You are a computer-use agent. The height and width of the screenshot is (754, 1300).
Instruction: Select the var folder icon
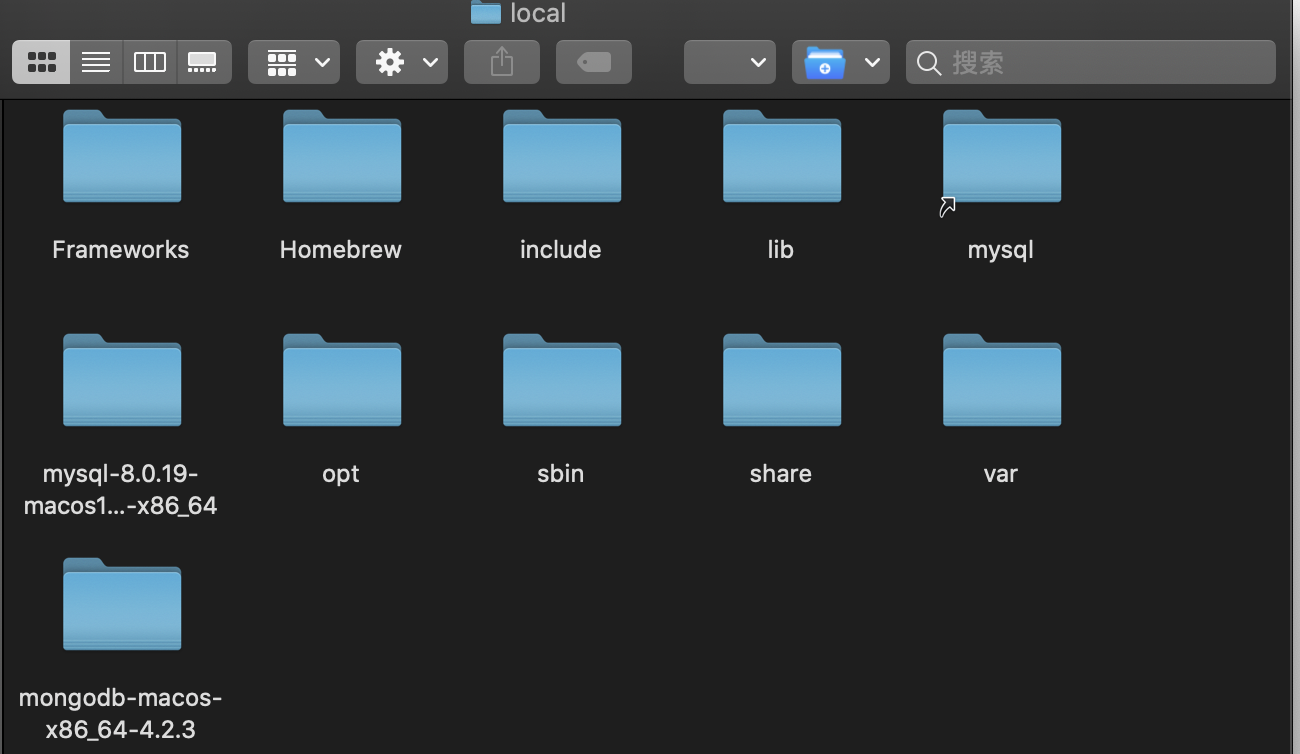pyautogui.click(x=1002, y=380)
